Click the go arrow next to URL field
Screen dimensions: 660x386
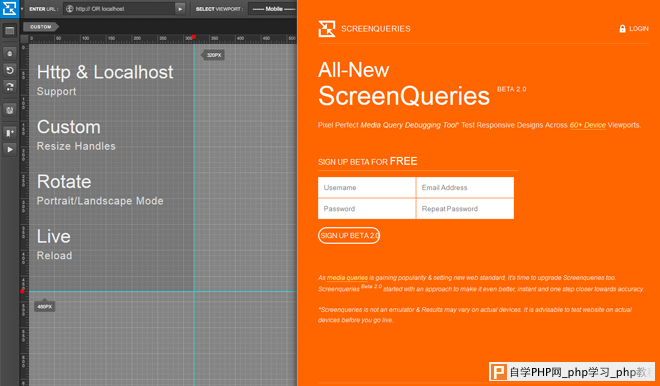(180, 9)
